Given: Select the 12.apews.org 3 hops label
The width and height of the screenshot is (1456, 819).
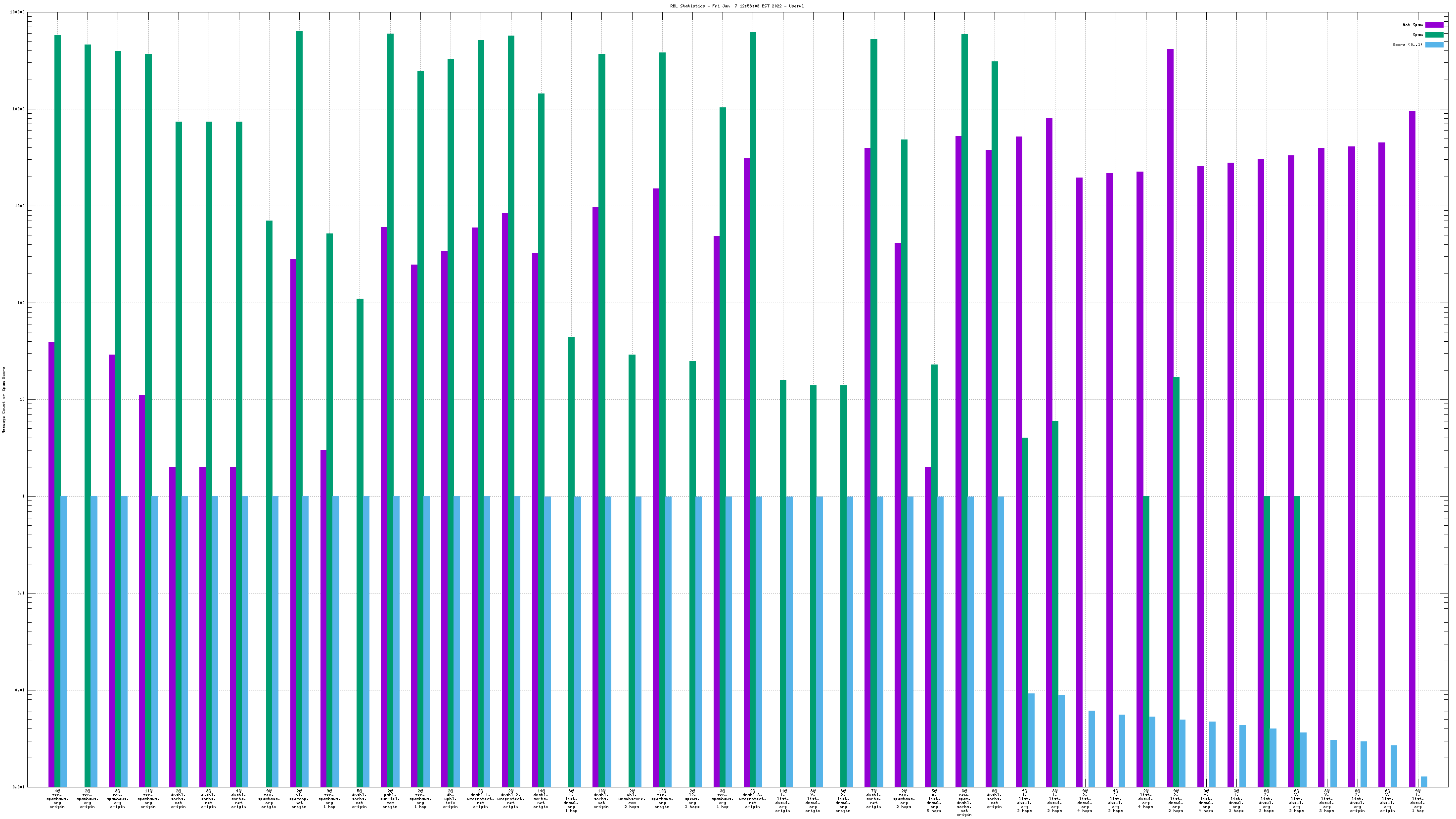Looking at the screenshot, I should coord(692,799).
